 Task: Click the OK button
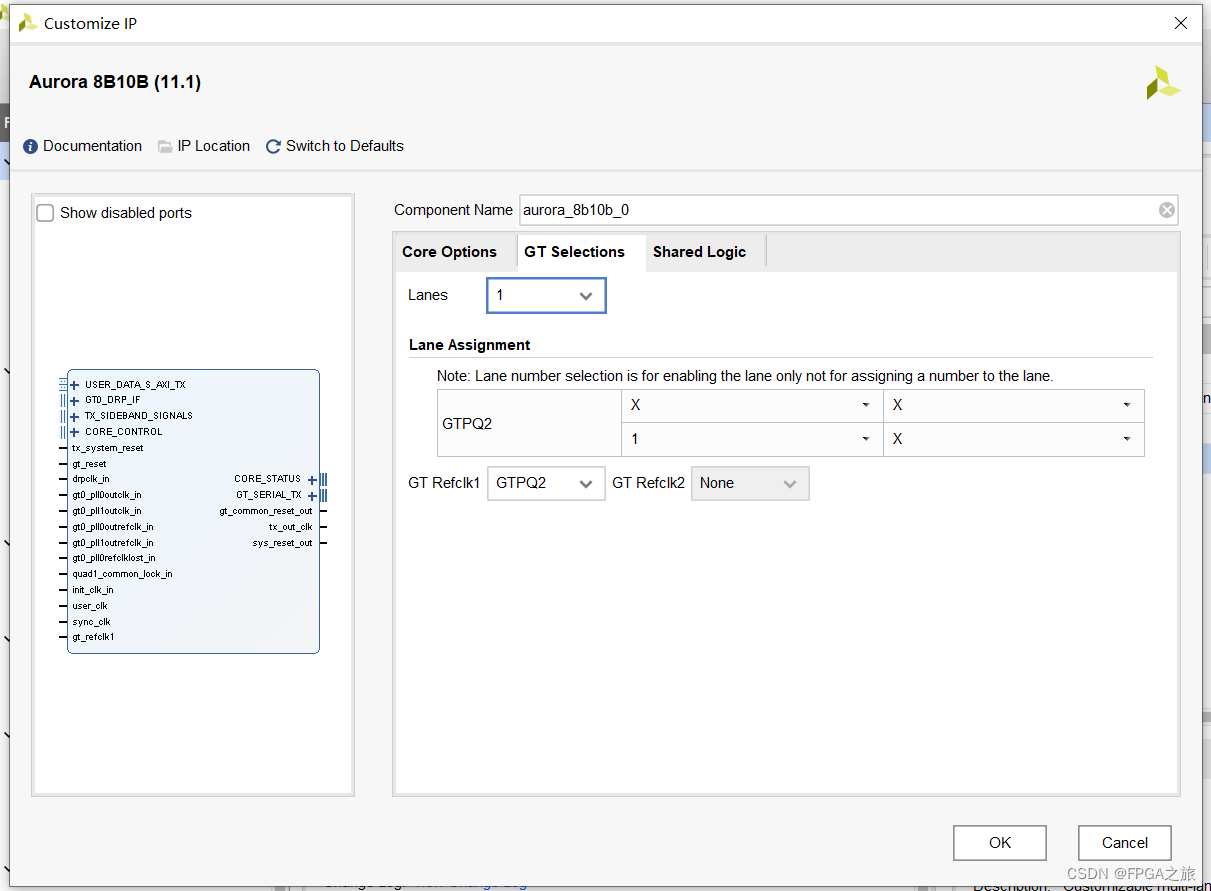(1000, 843)
